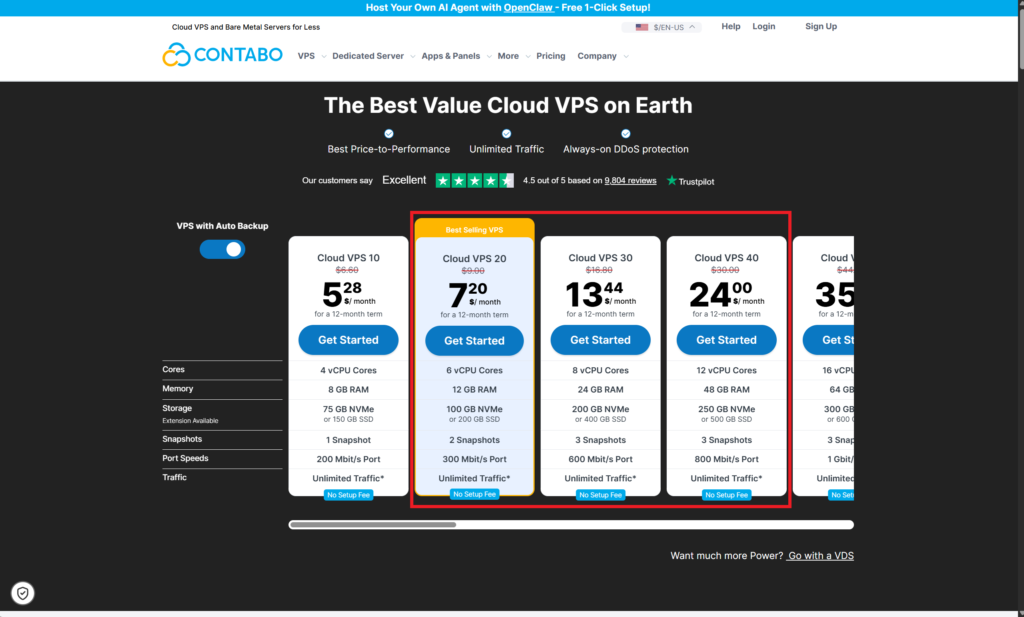Click the Best Price-to-Performance checkmark icon
This screenshot has width=1024, height=617.
click(x=389, y=134)
